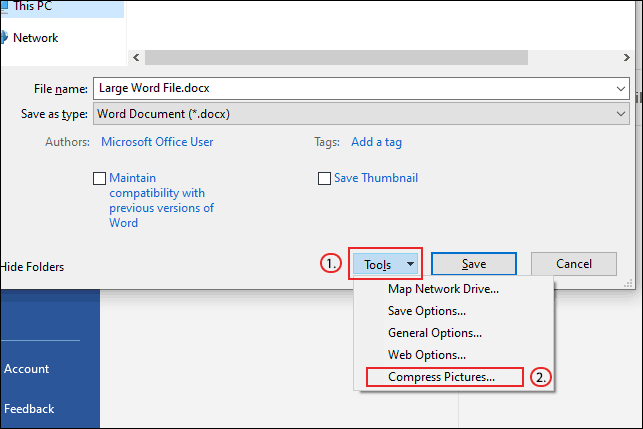The height and width of the screenshot is (429, 643).
Task: Click Hide Folders link
Action: pos(32,267)
